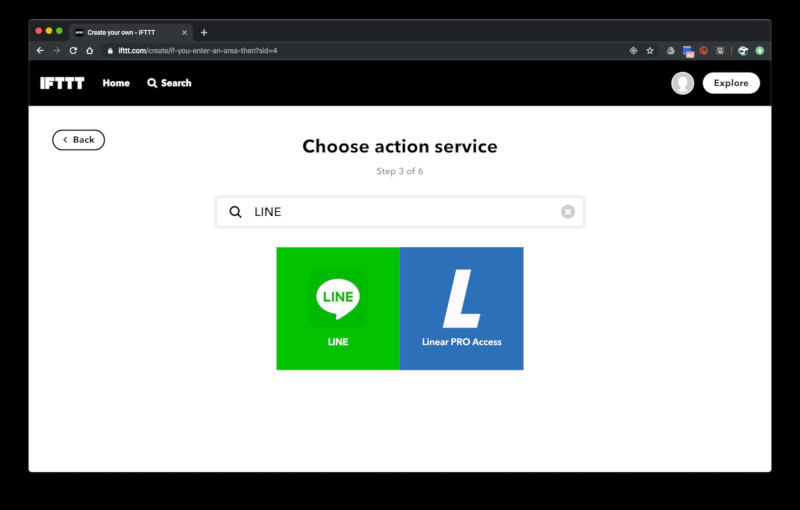Select the LINE service tile

coord(338,309)
